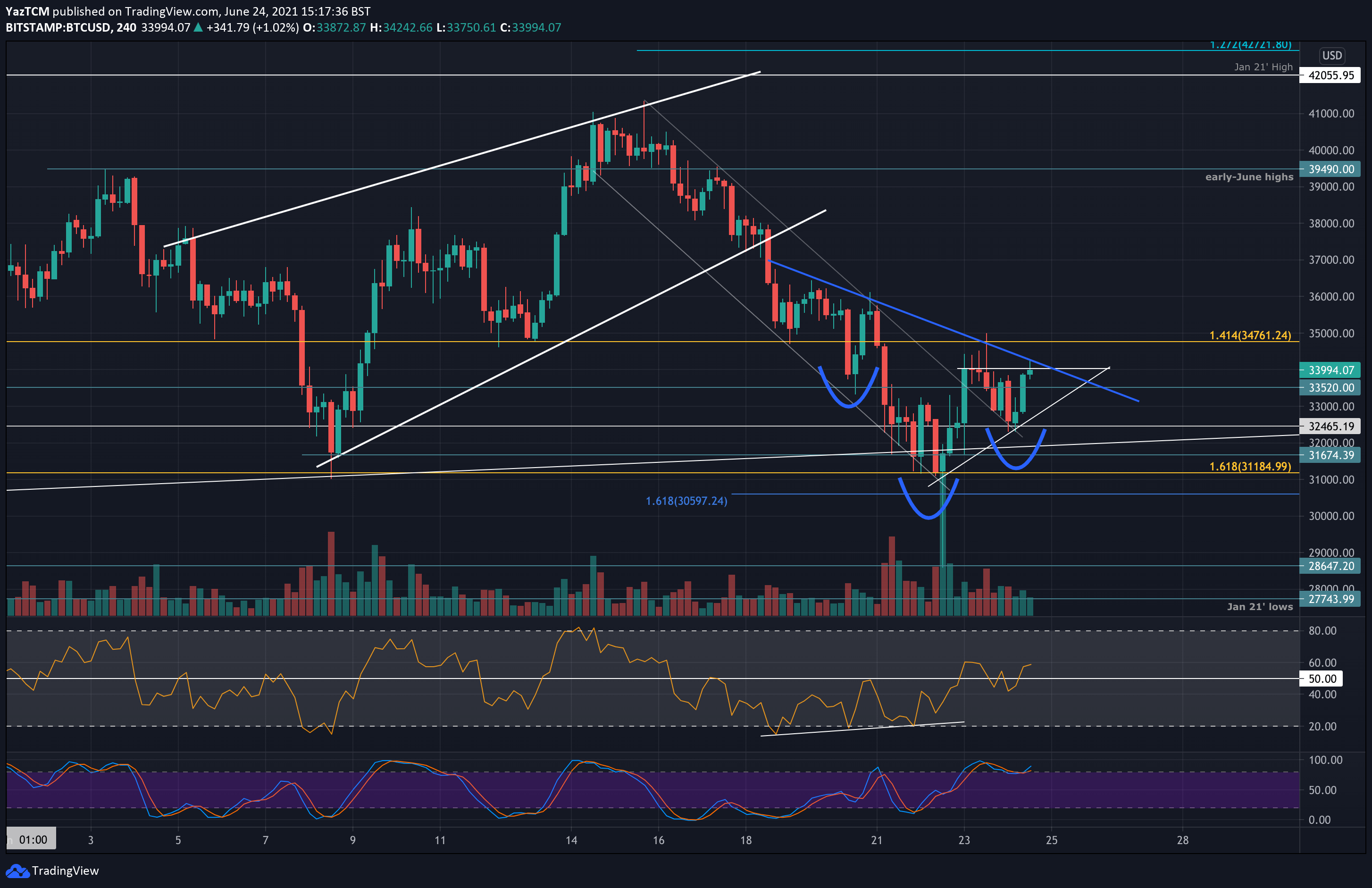Click the TradingView logo icon
Viewport: 1372px width, 888px height.
[17, 871]
